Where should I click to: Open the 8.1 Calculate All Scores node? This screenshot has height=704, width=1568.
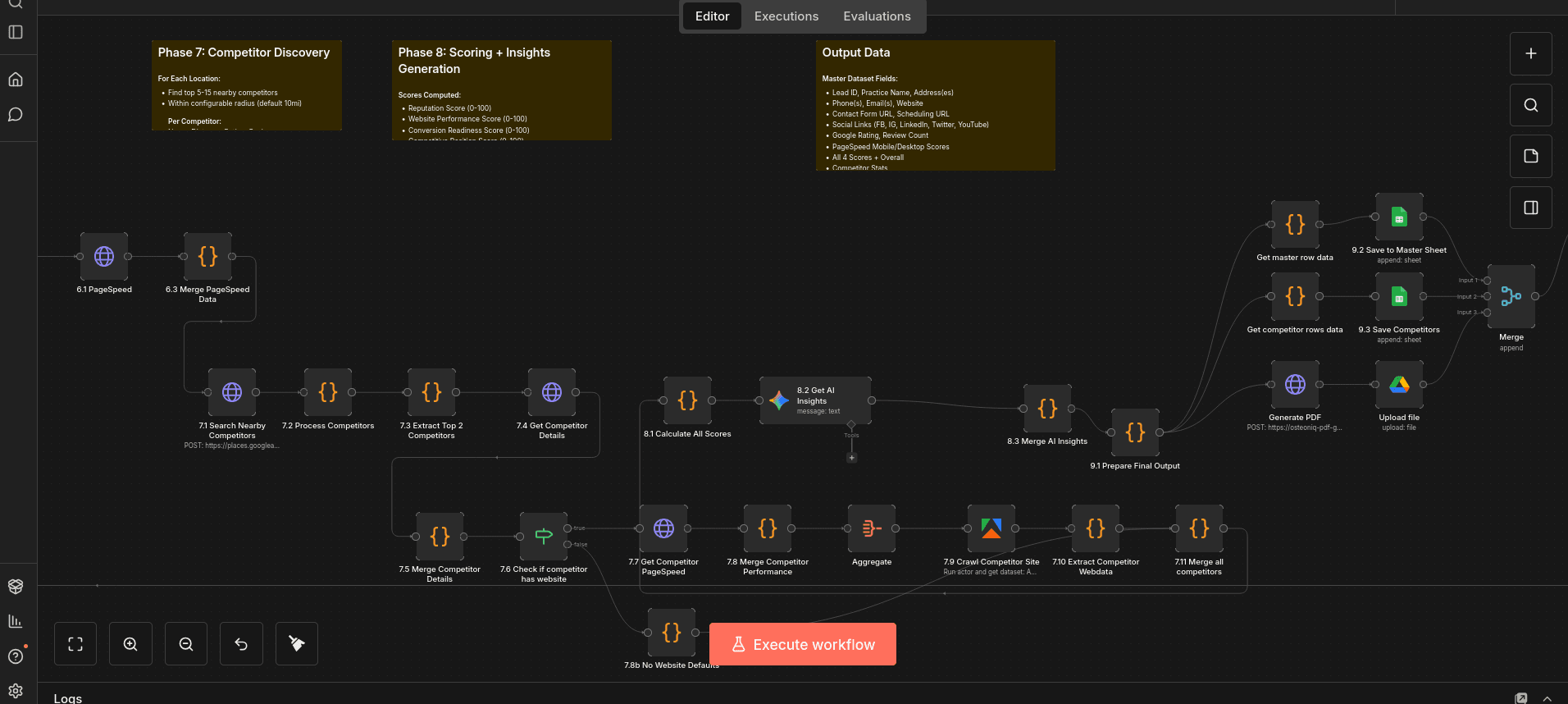(687, 400)
